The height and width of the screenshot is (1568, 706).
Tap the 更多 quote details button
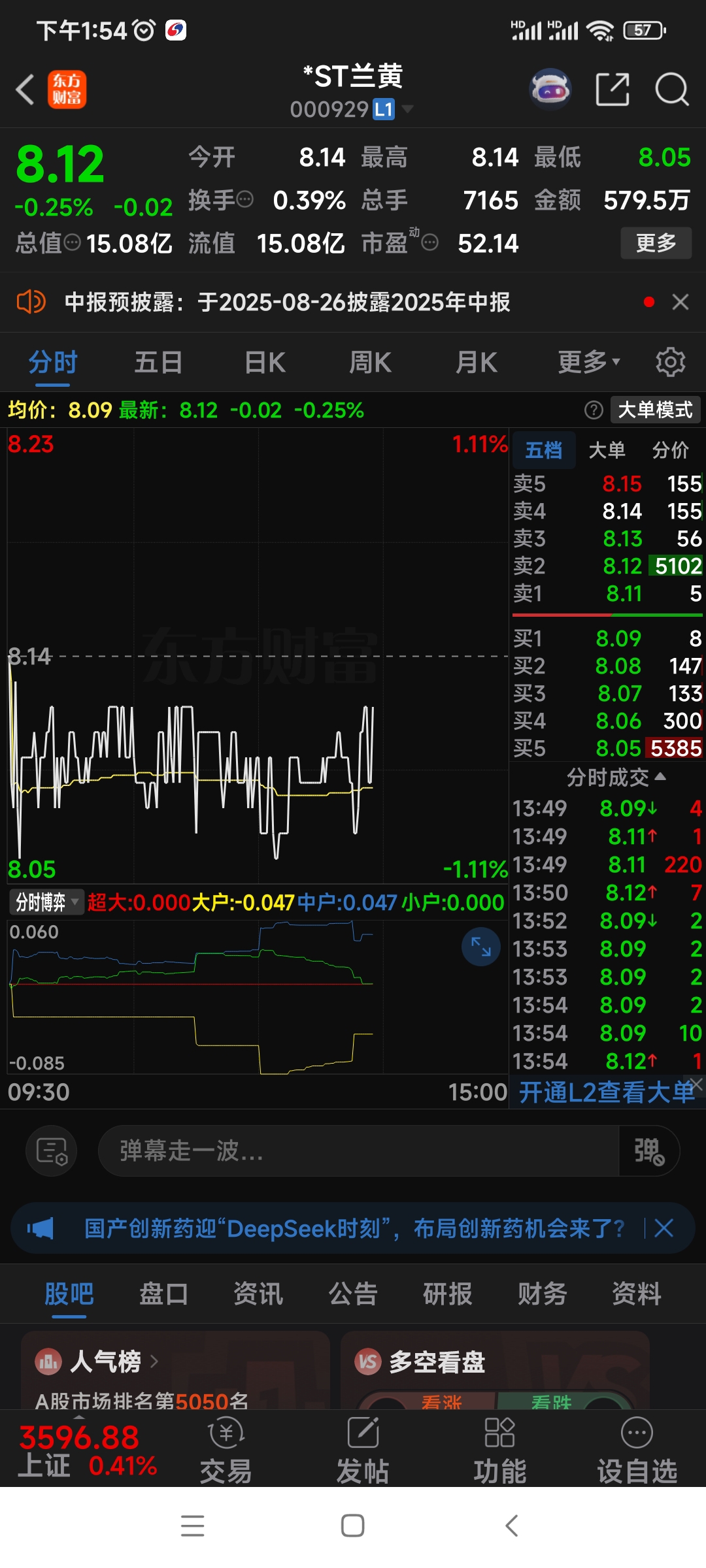656,243
